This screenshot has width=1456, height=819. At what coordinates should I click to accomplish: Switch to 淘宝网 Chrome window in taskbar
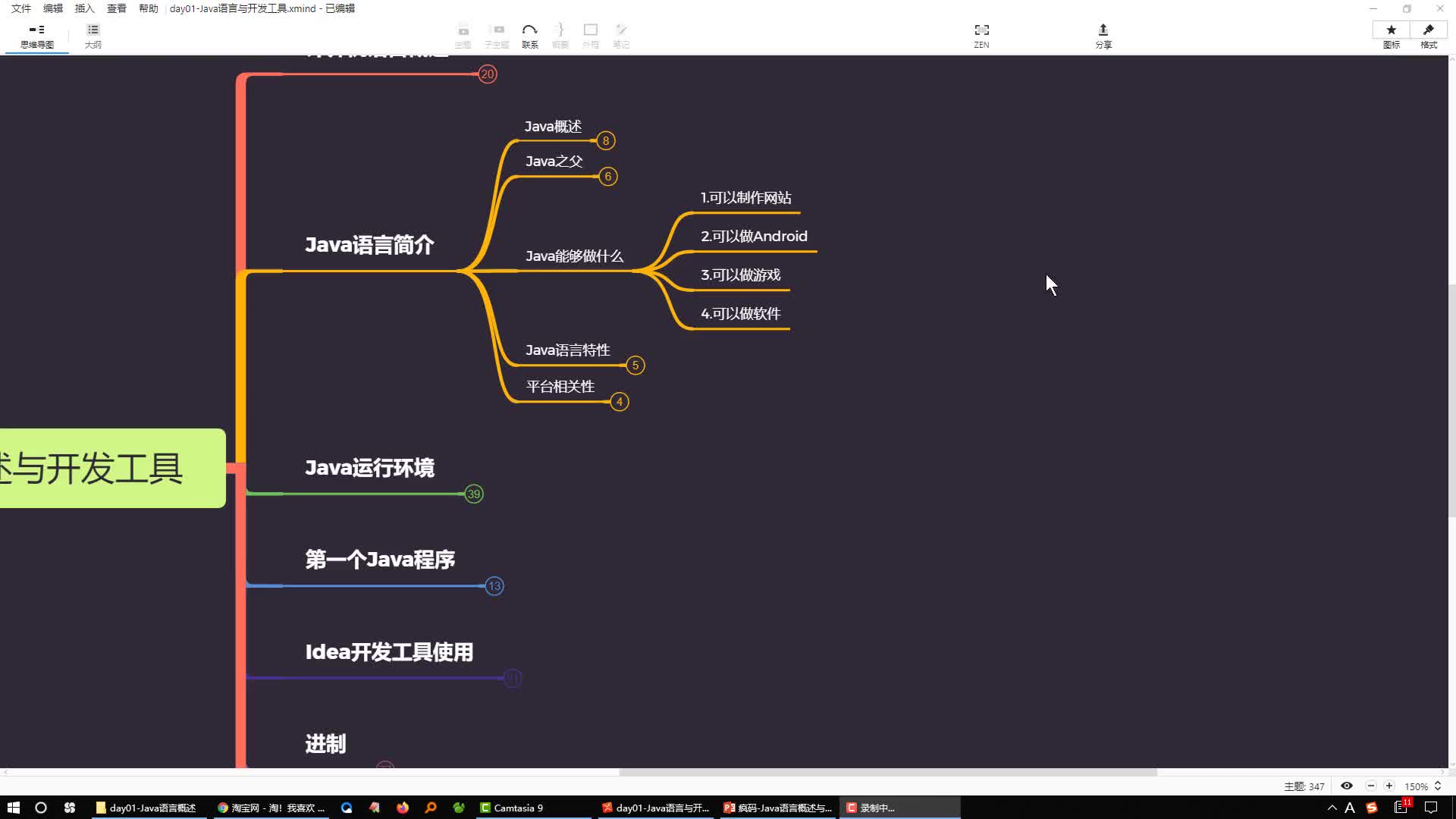point(271,808)
